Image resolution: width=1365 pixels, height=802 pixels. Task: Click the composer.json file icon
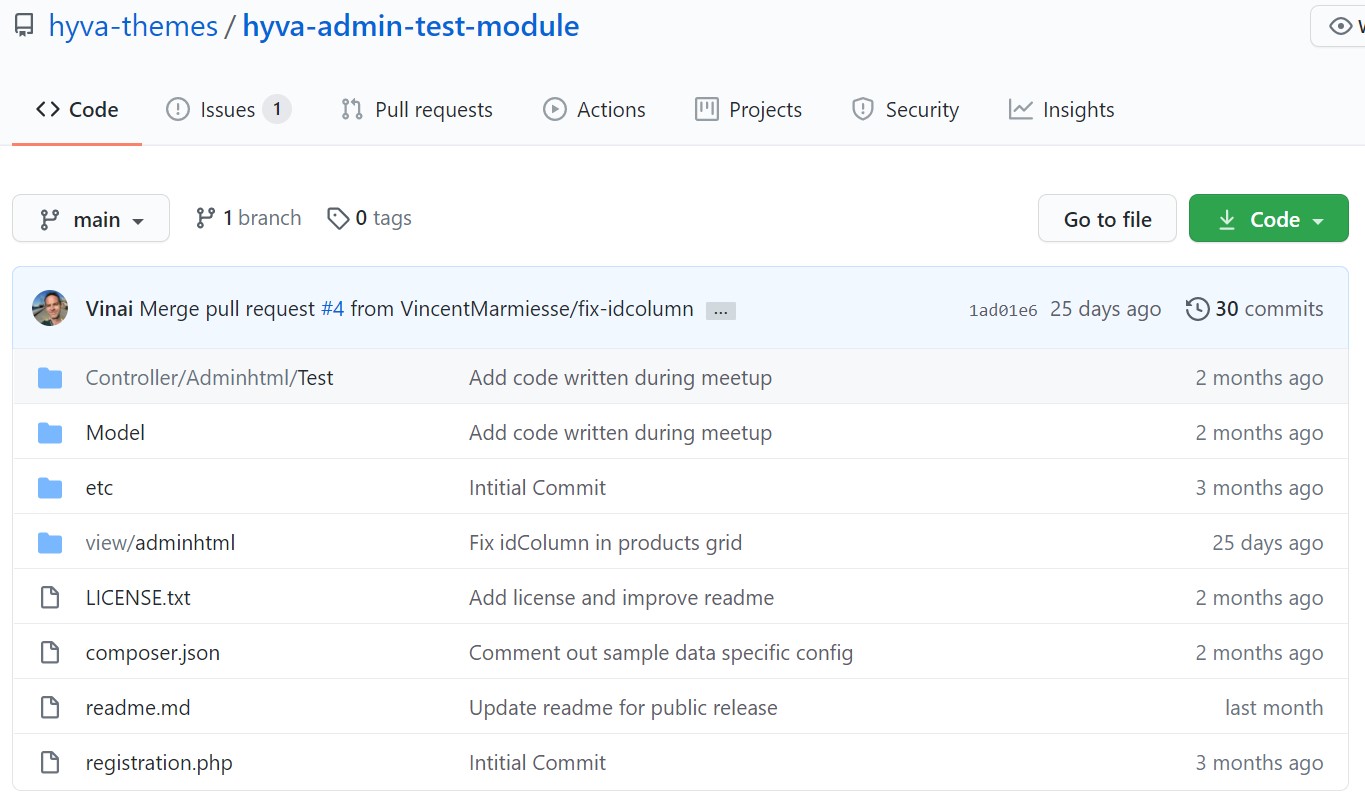click(x=49, y=653)
